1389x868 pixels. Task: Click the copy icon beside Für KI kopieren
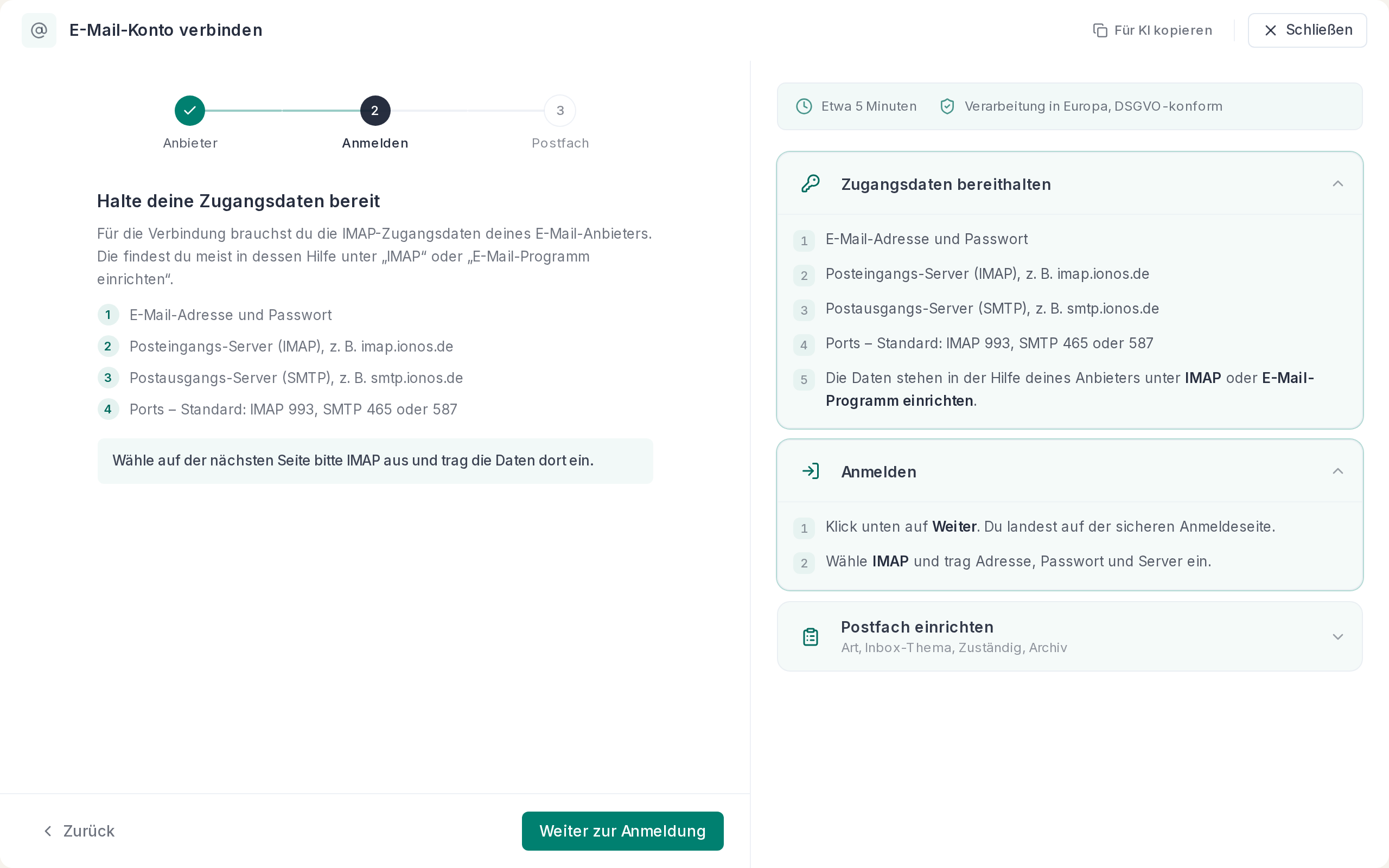[1100, 30]
